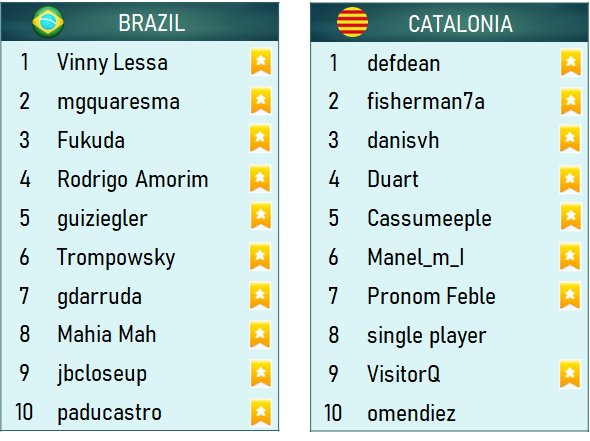Select Manel_m_l in Catalonia roster
This screenshot has width=590, height=441.
pyautogui.click(x=415, y=257)
